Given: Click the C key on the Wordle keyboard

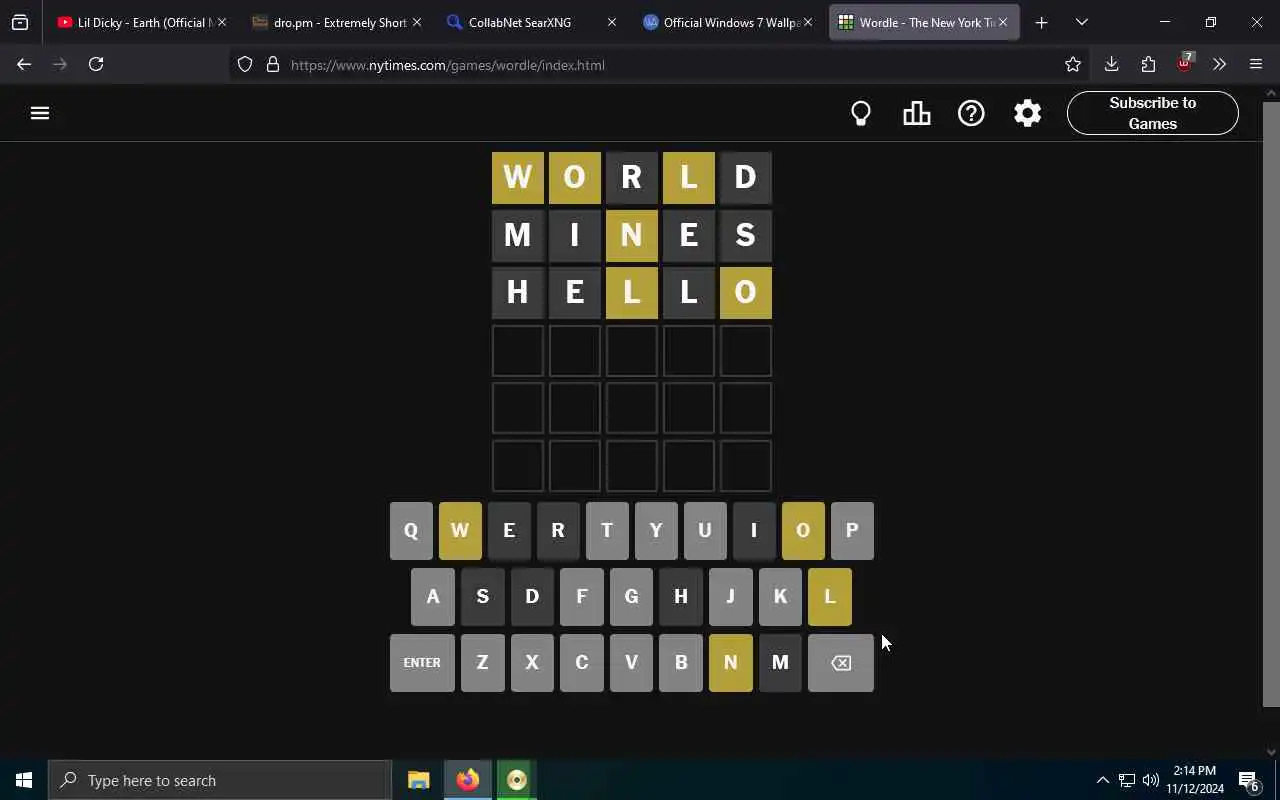Looking at the screenshot, I should pos(582,662).
